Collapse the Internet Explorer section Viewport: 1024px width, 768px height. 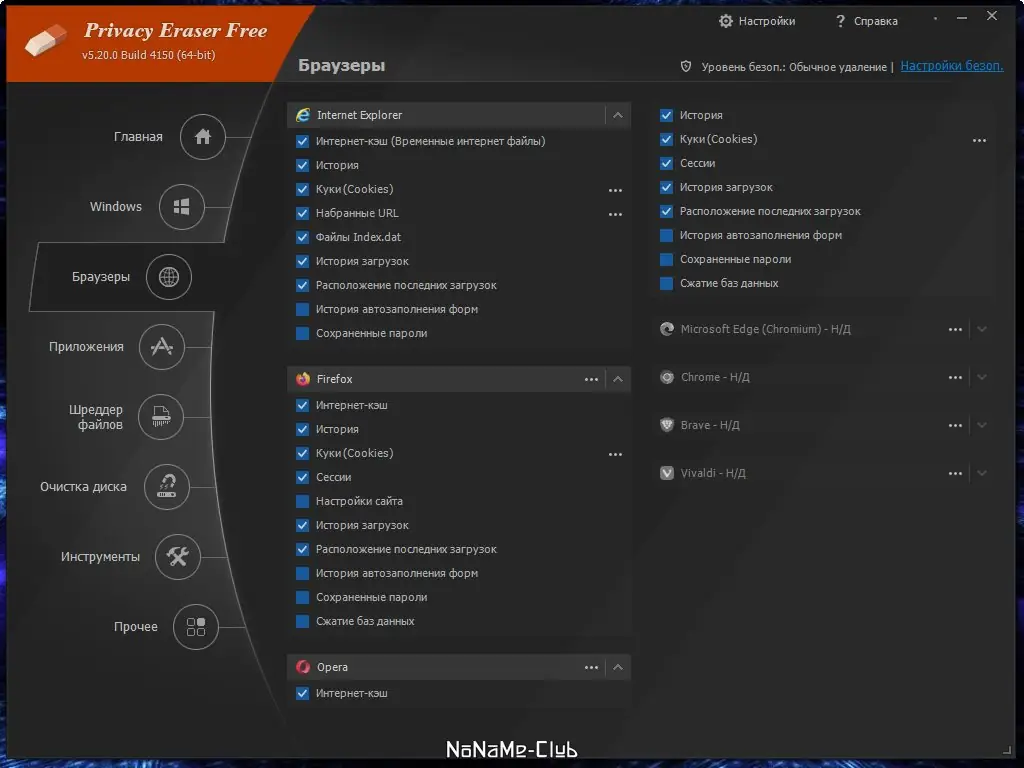pos(618,115)
